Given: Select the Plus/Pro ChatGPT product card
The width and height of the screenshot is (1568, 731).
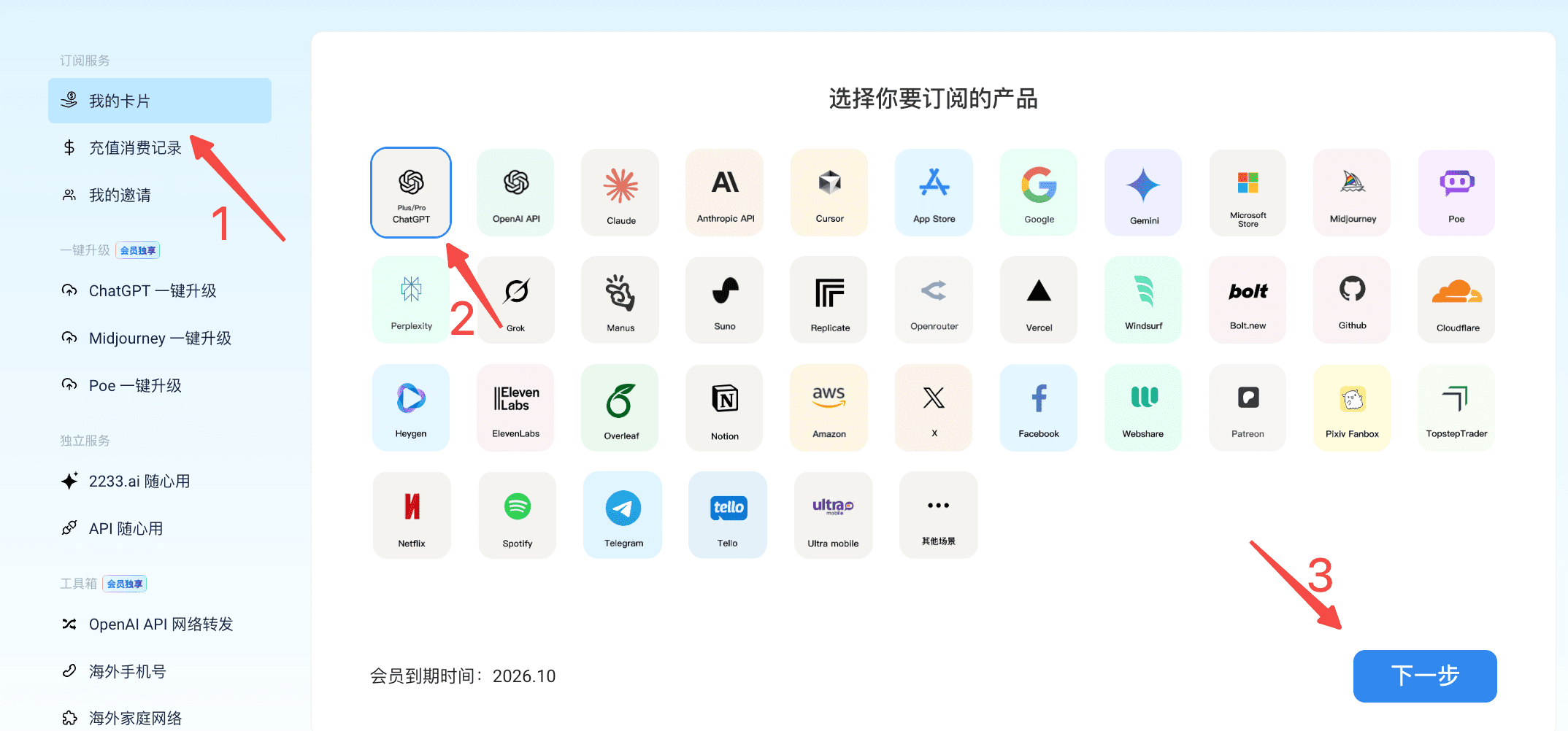Looking at the screenshot, I should pyautogui.click(x=411, y=193).
